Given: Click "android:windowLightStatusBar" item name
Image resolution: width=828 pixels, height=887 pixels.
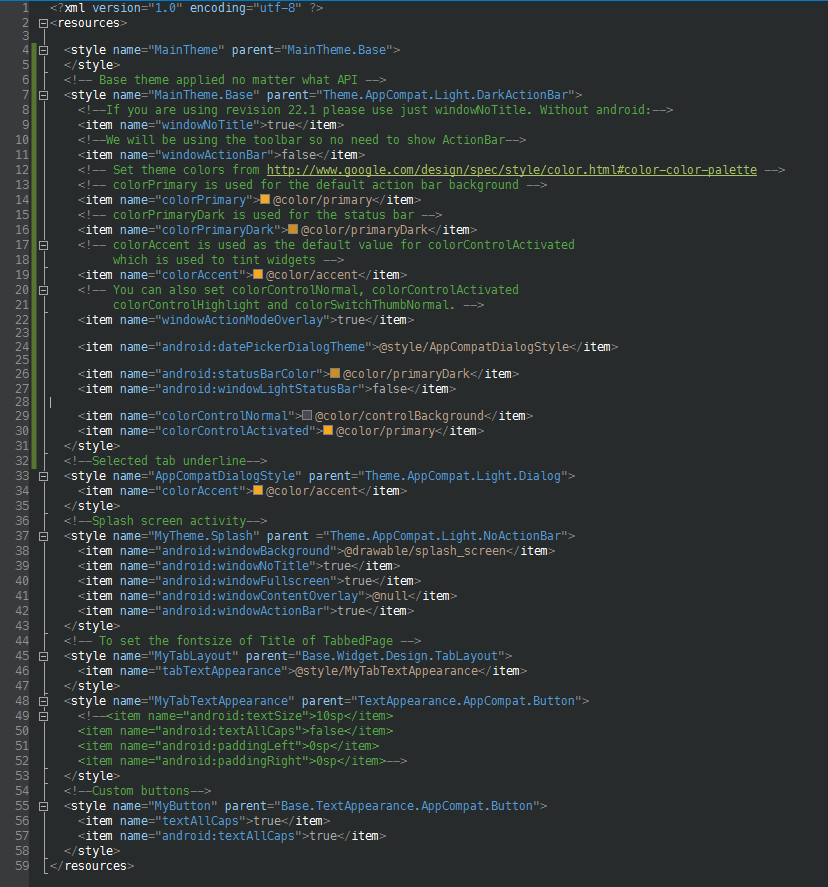Looking at the screenshot, I should (260, 389).
